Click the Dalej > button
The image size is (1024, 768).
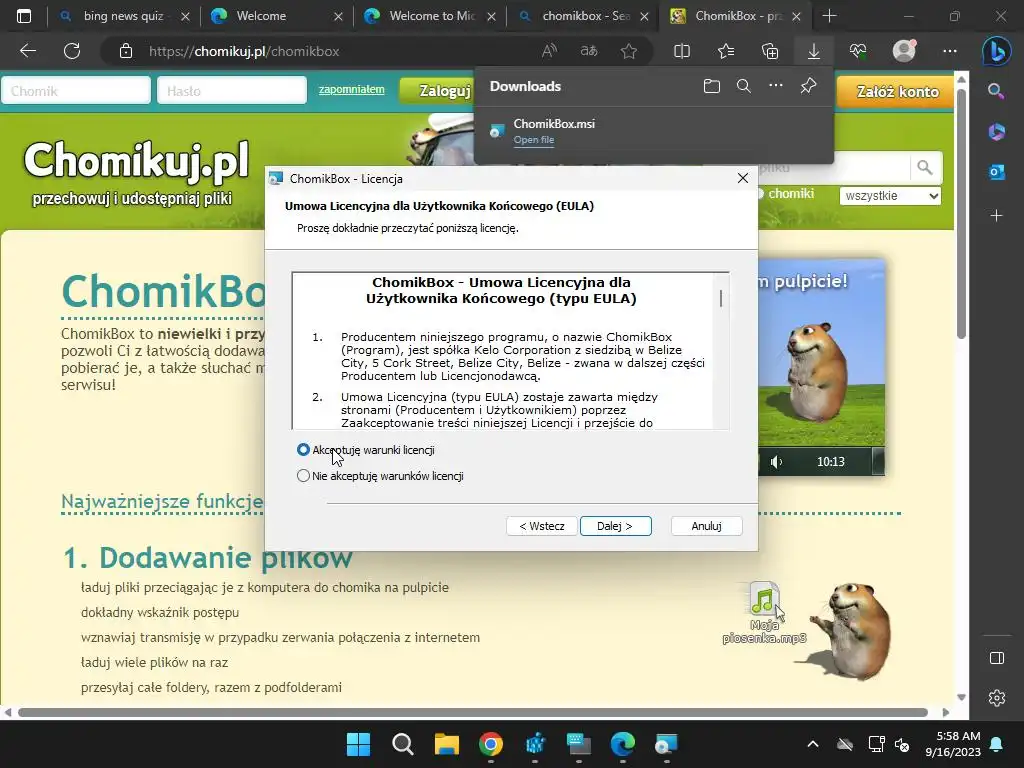coord(615,526)
